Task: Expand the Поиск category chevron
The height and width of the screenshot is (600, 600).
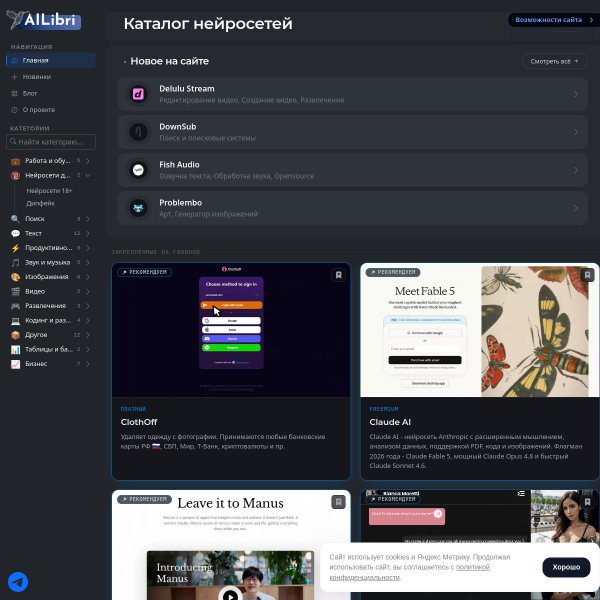Action: point(88,219)
